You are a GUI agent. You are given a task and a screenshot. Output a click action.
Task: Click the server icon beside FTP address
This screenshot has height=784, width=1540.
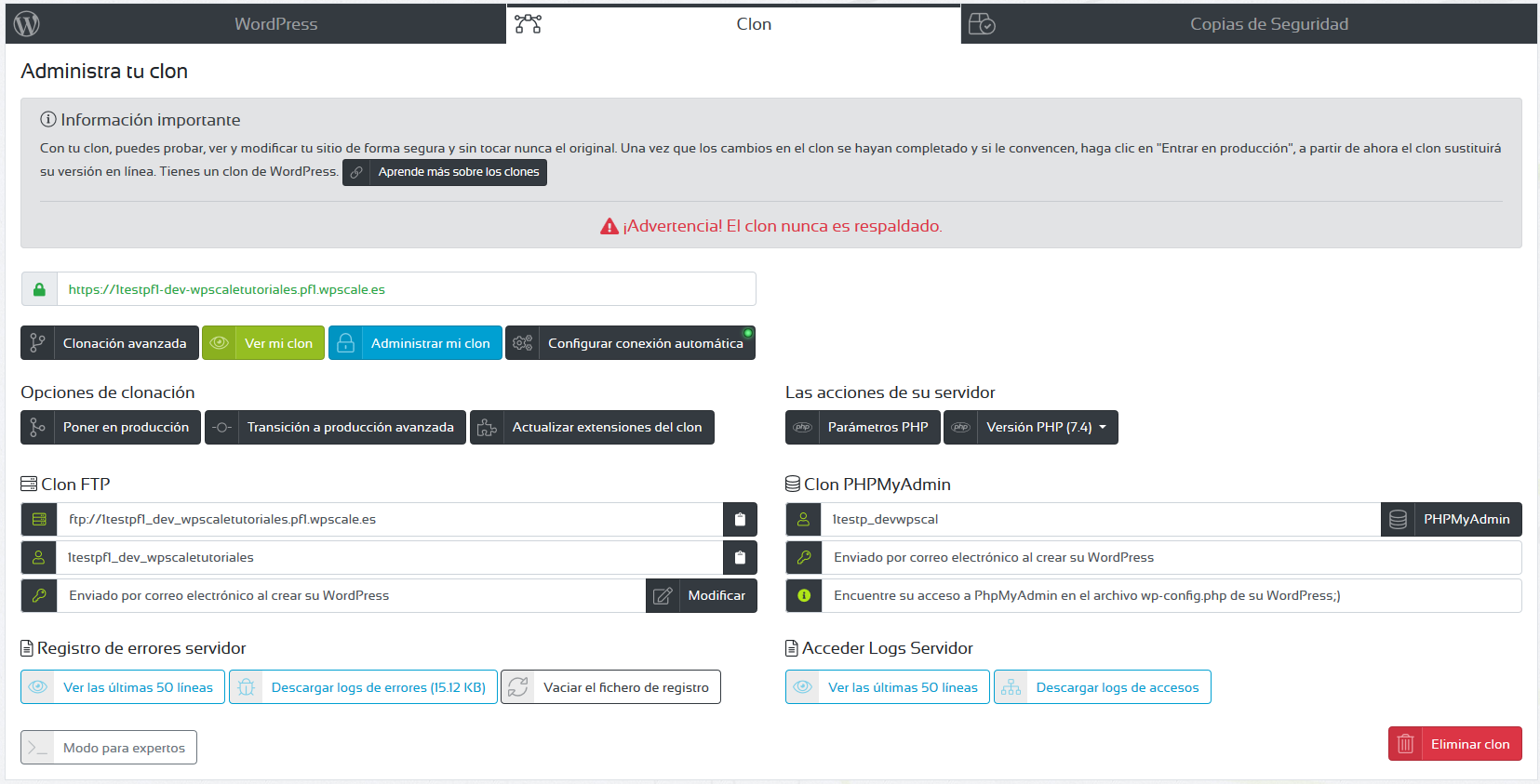[x=39, y=519]
